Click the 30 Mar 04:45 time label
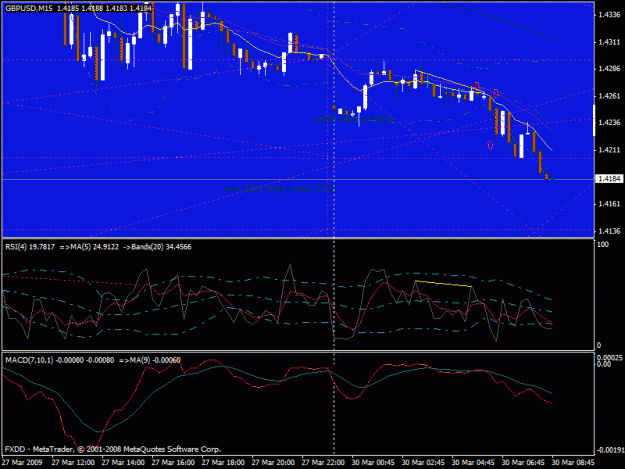The image size is (625, 469). click(473, 463)
